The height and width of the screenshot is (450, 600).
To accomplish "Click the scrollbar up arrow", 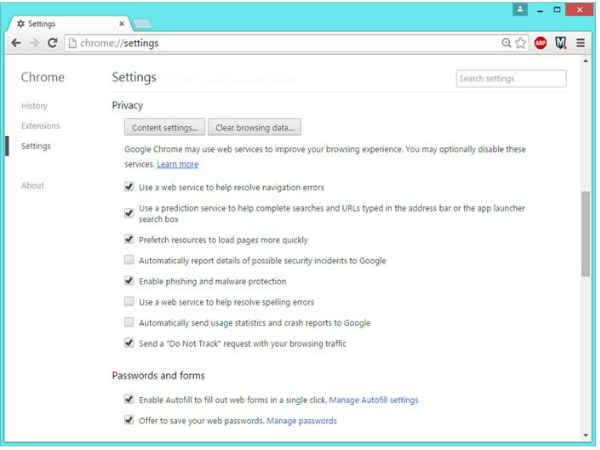I will (x=585, y=61).
